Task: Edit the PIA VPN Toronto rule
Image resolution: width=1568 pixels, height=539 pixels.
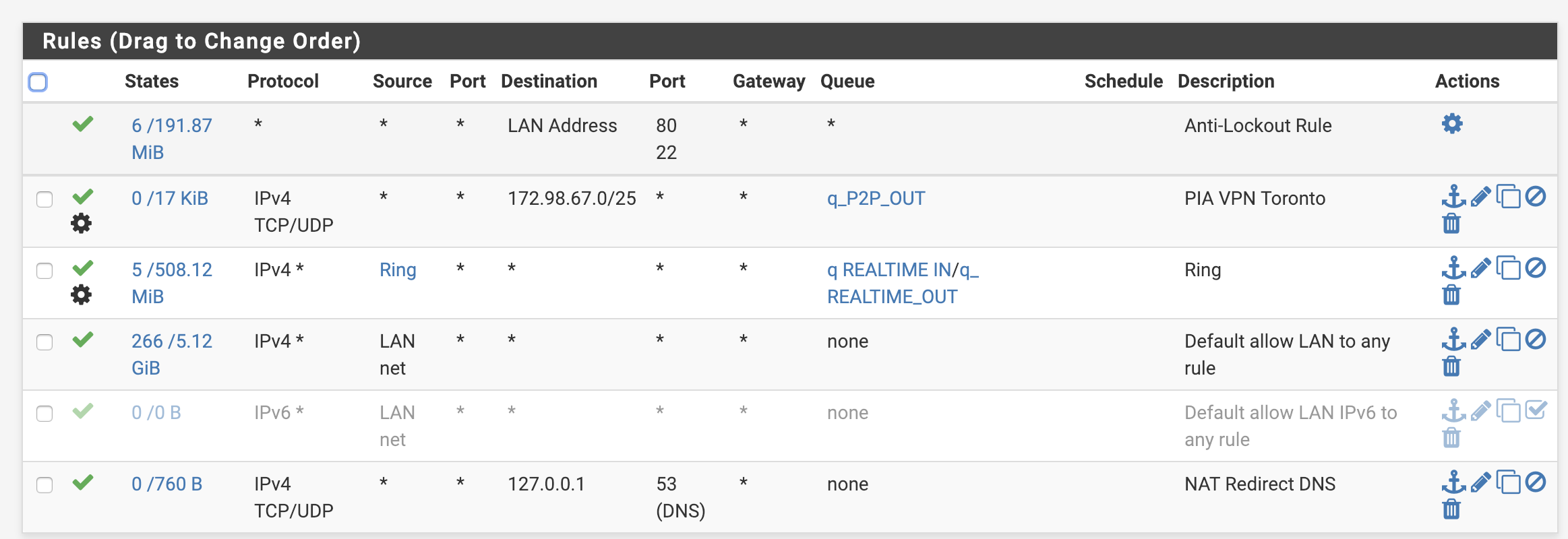Action: tap(1480, 197)
